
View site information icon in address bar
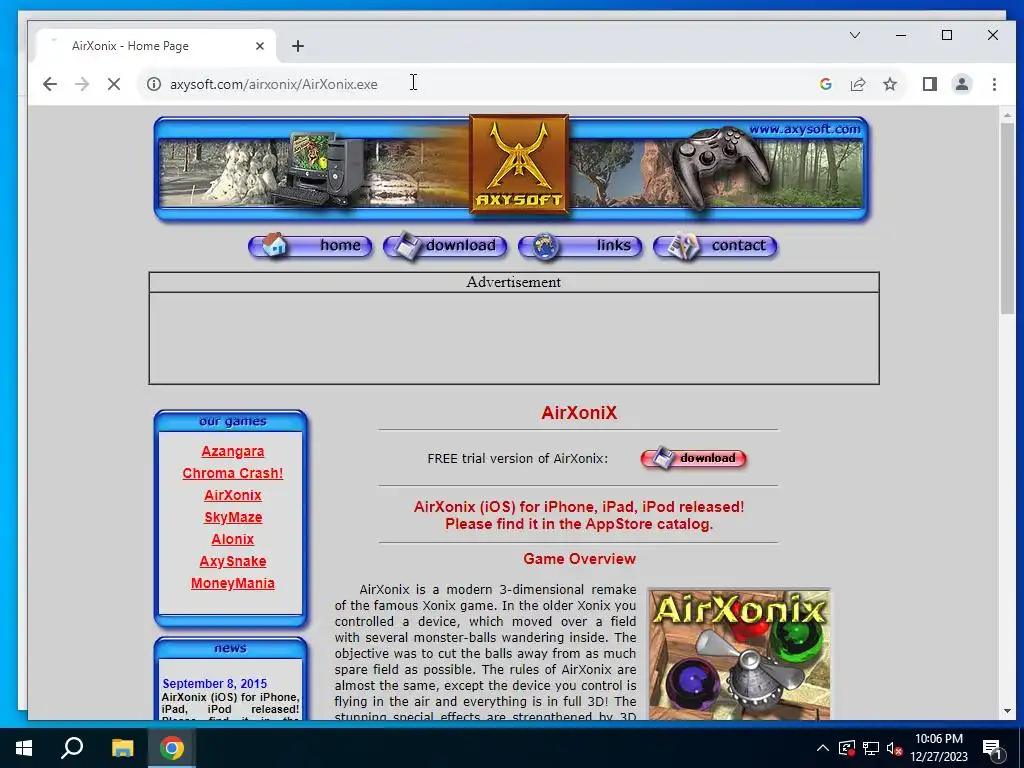pyautogui.click(x=153, y=84)
